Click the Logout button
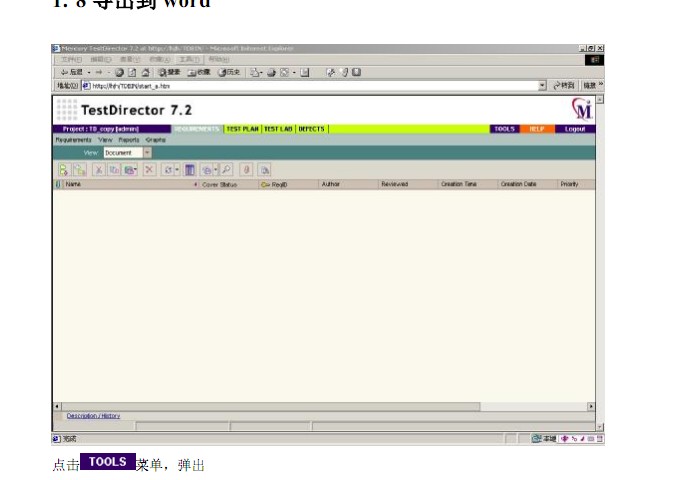Image resolution: width=686 pixels, height=480 pixels. (x=575, y=129)
